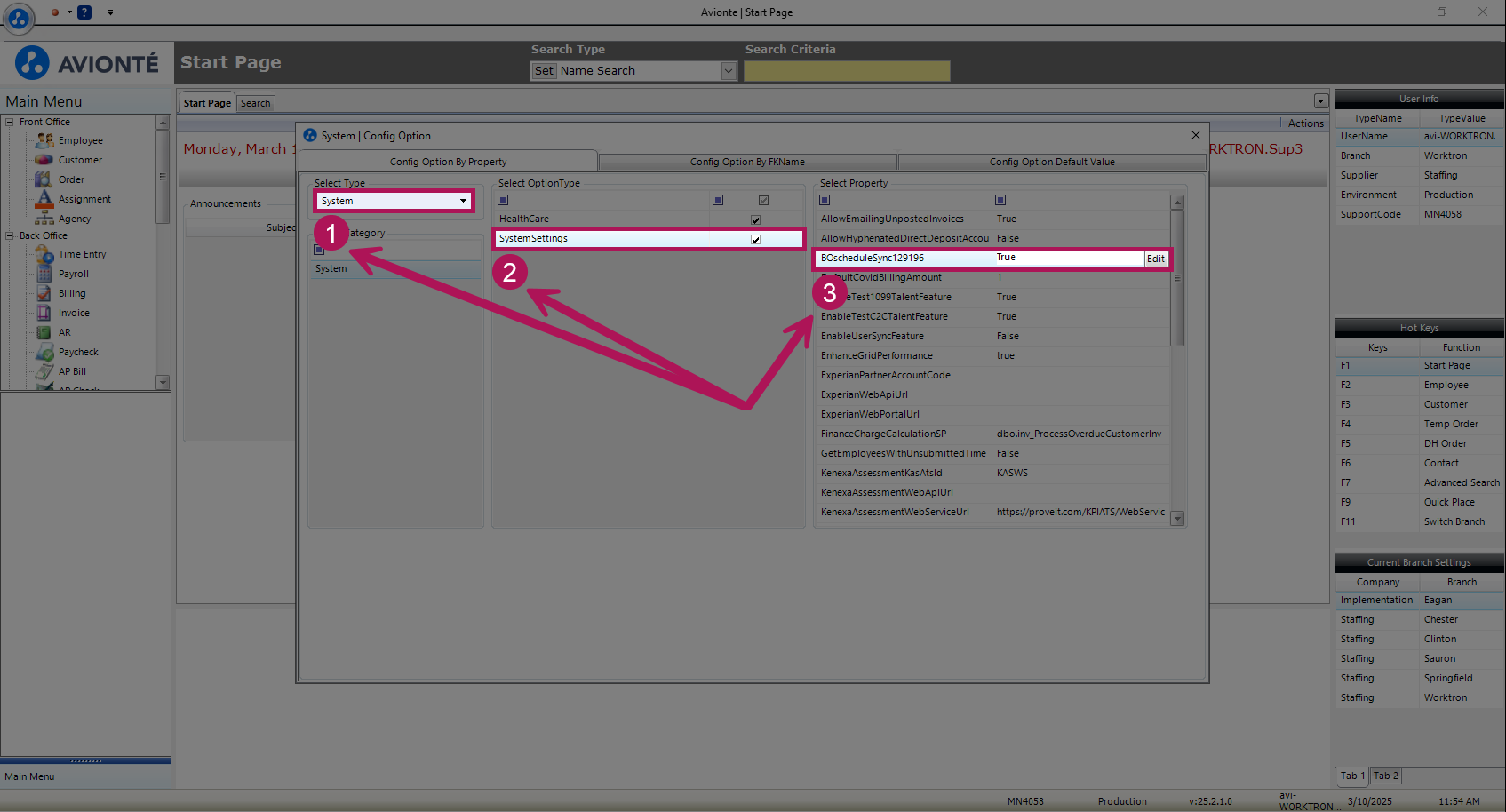Click the Payroll icon in Back Office

coord(44,275)
